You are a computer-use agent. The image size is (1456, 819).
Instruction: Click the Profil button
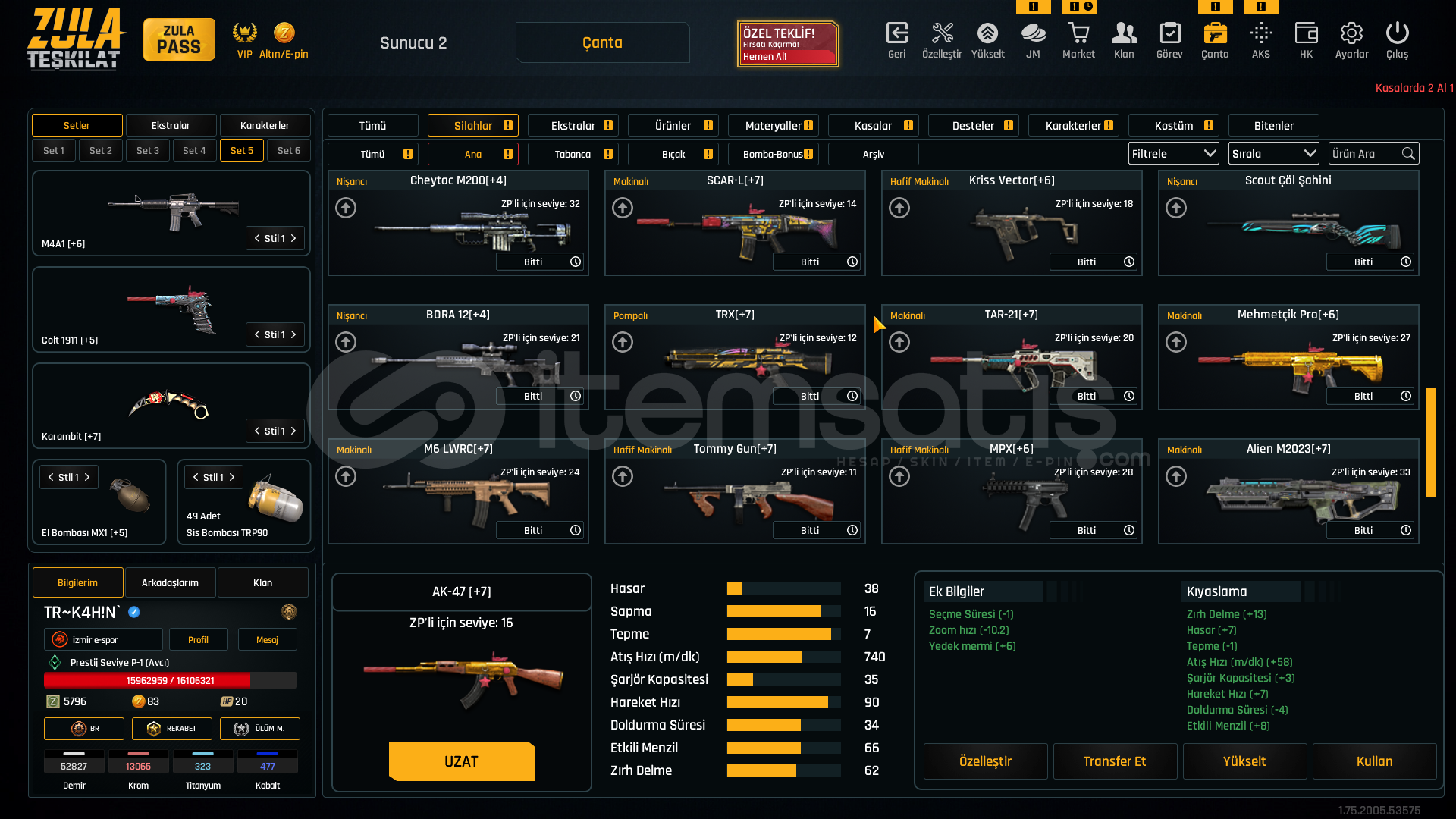(x=198, y=639)
